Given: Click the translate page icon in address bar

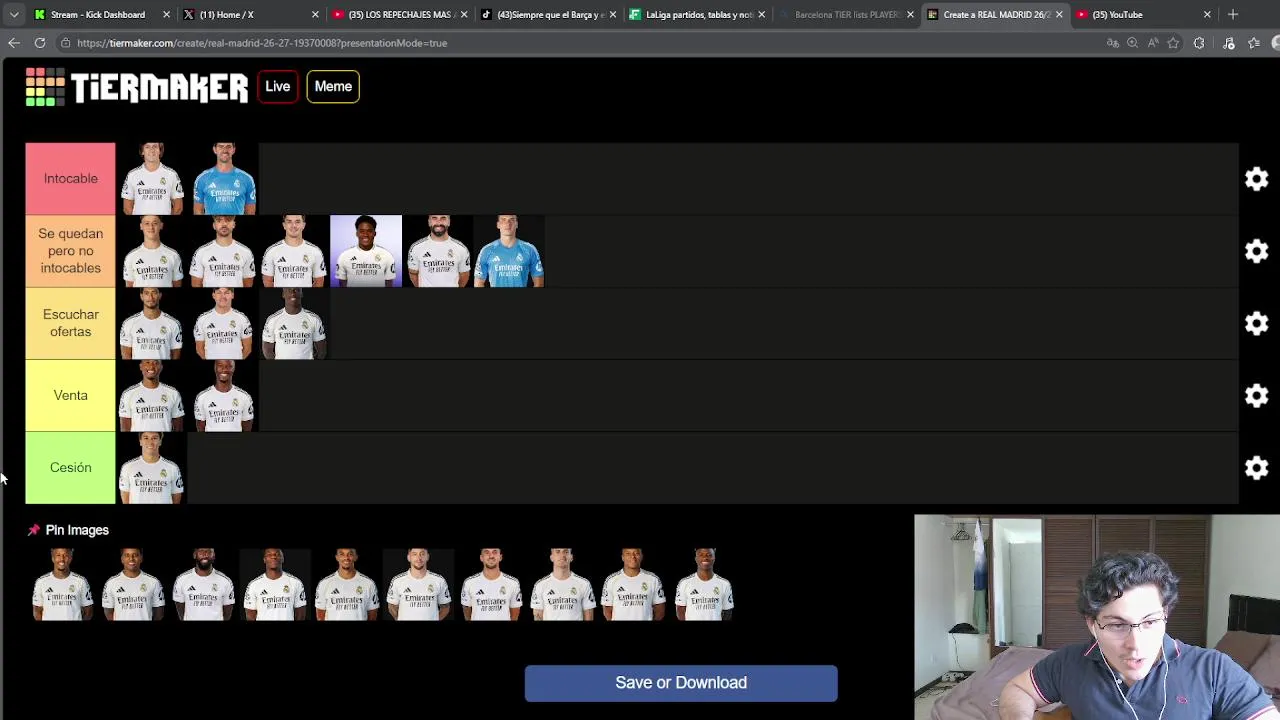Looking at the screenshot, I should [x=1112, y=43].
